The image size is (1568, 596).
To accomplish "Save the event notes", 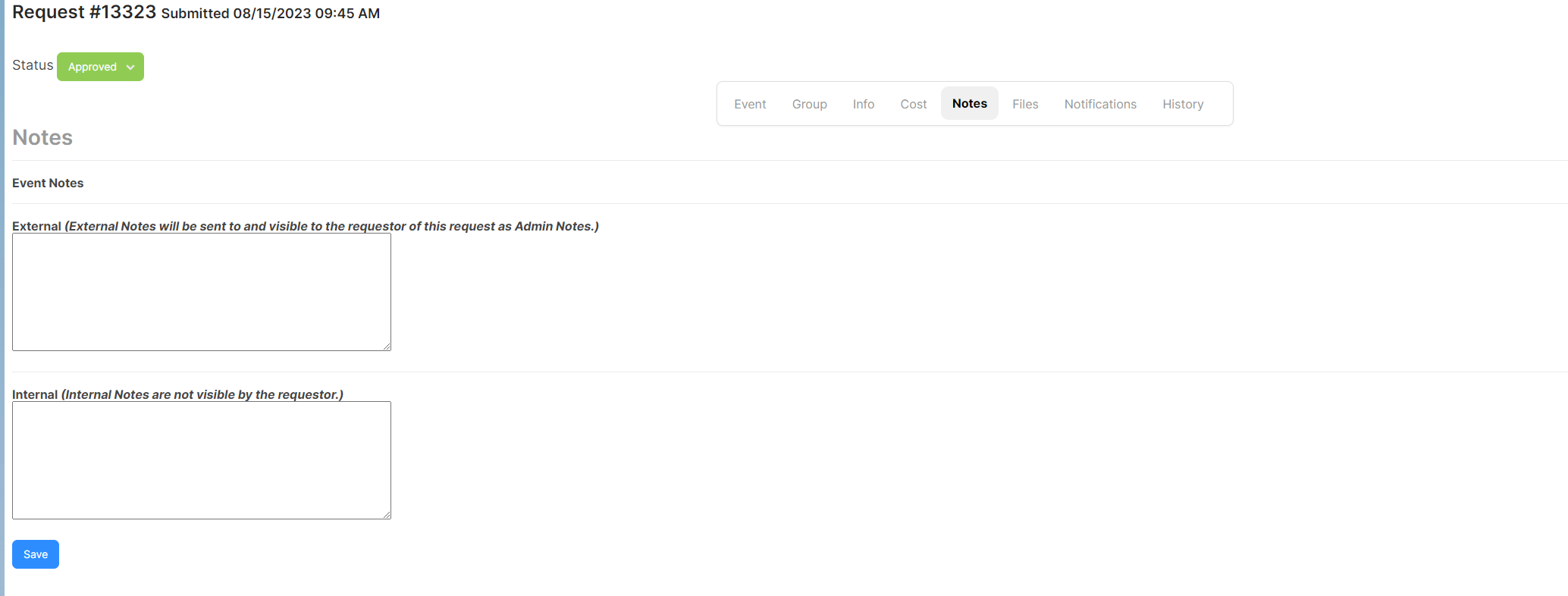I will (36, 554).
